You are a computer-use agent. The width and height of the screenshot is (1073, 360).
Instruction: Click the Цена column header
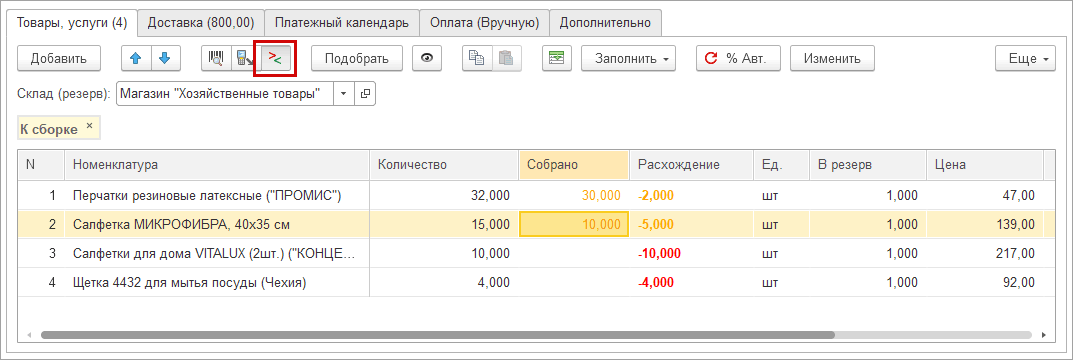tap(984, 165)
